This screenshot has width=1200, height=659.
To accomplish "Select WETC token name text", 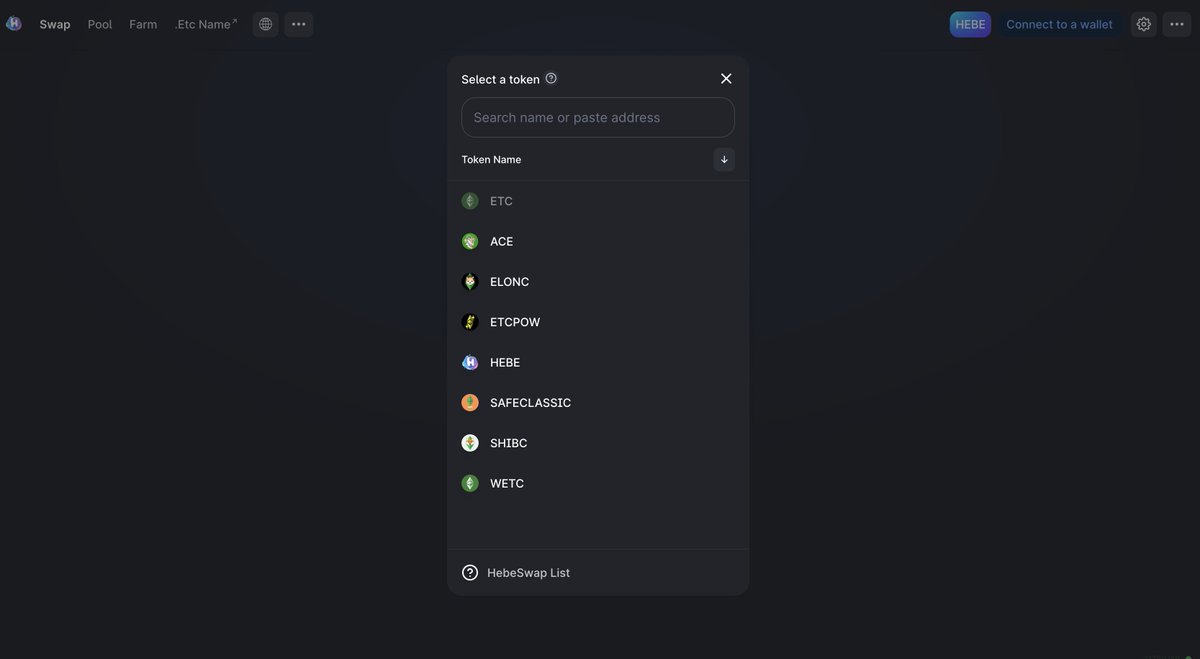I will (507, 483).
